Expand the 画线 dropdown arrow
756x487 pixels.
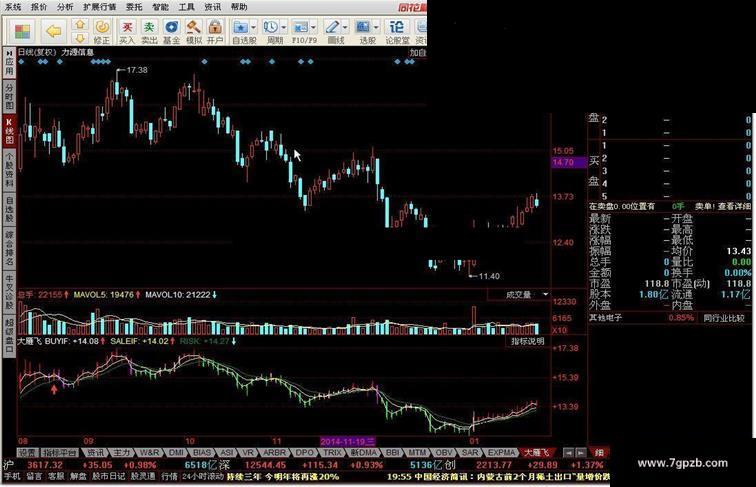[x=345, y=27]
